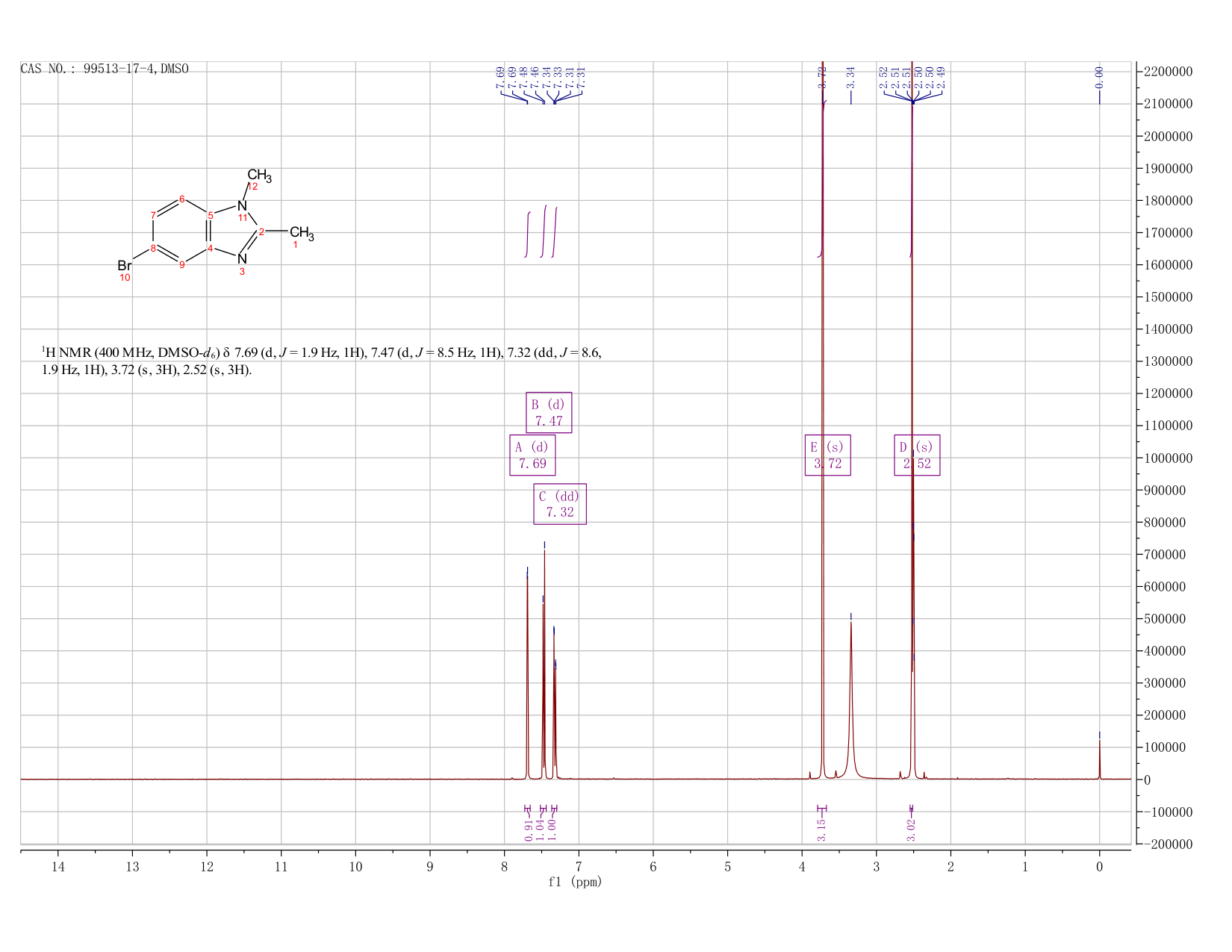
Task: Click the integral value 3.02
Action: 912,830
